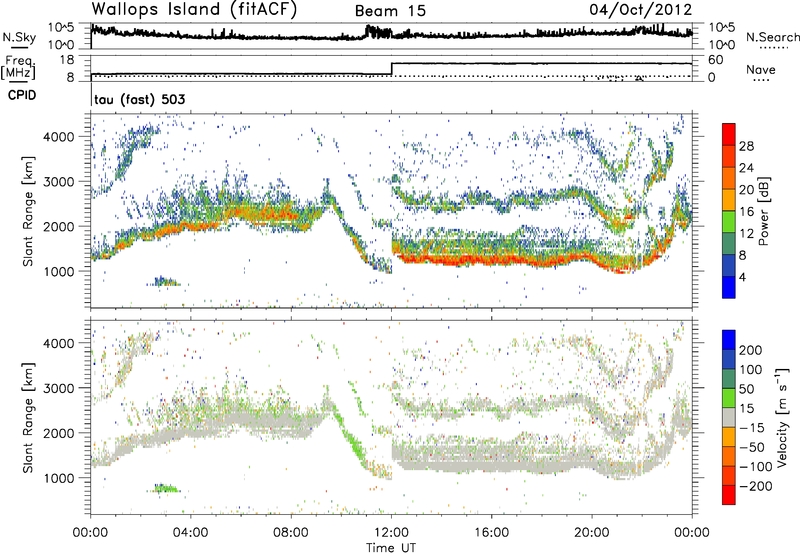The height and width of the screenshot is (554, 800).
Task: Click the "Slant Range [km]" label of velocity panel
Action: coord(28,418)
